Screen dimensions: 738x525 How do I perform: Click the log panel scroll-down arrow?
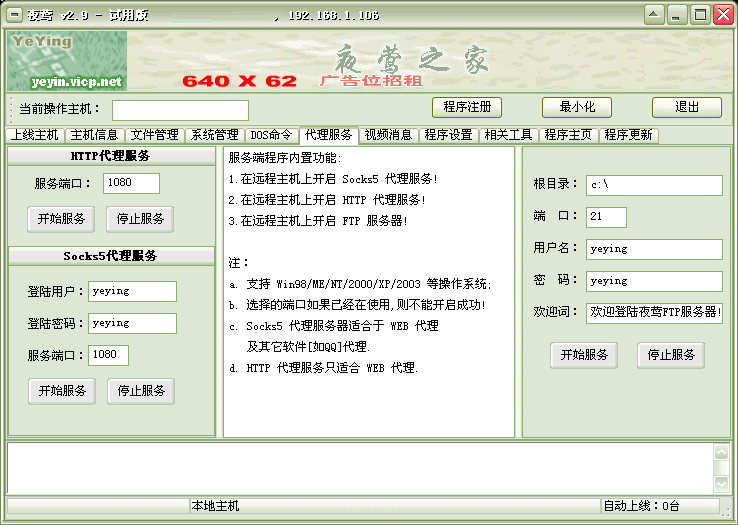pos(721,484)
